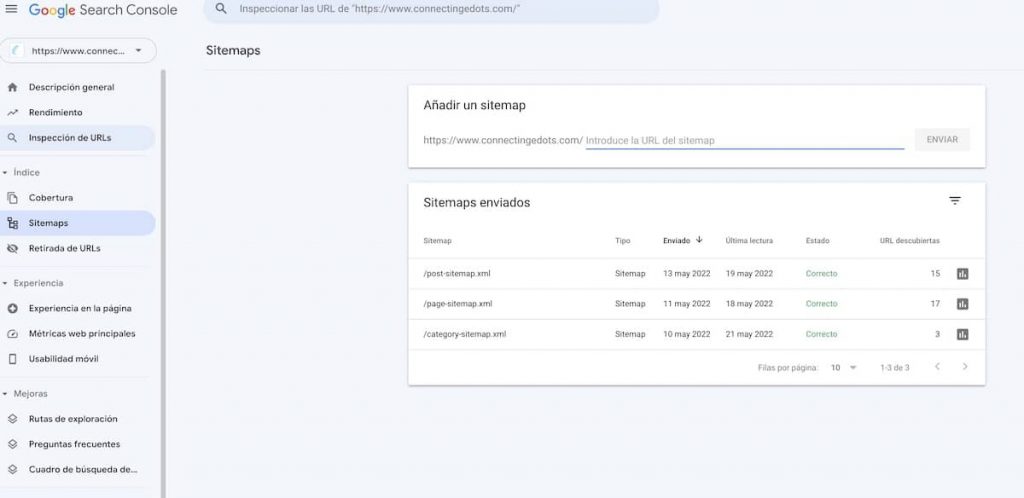Click the filter icon in Sitemaps enviados
This screenshot has height=498, width=1024.
(954, 201)
